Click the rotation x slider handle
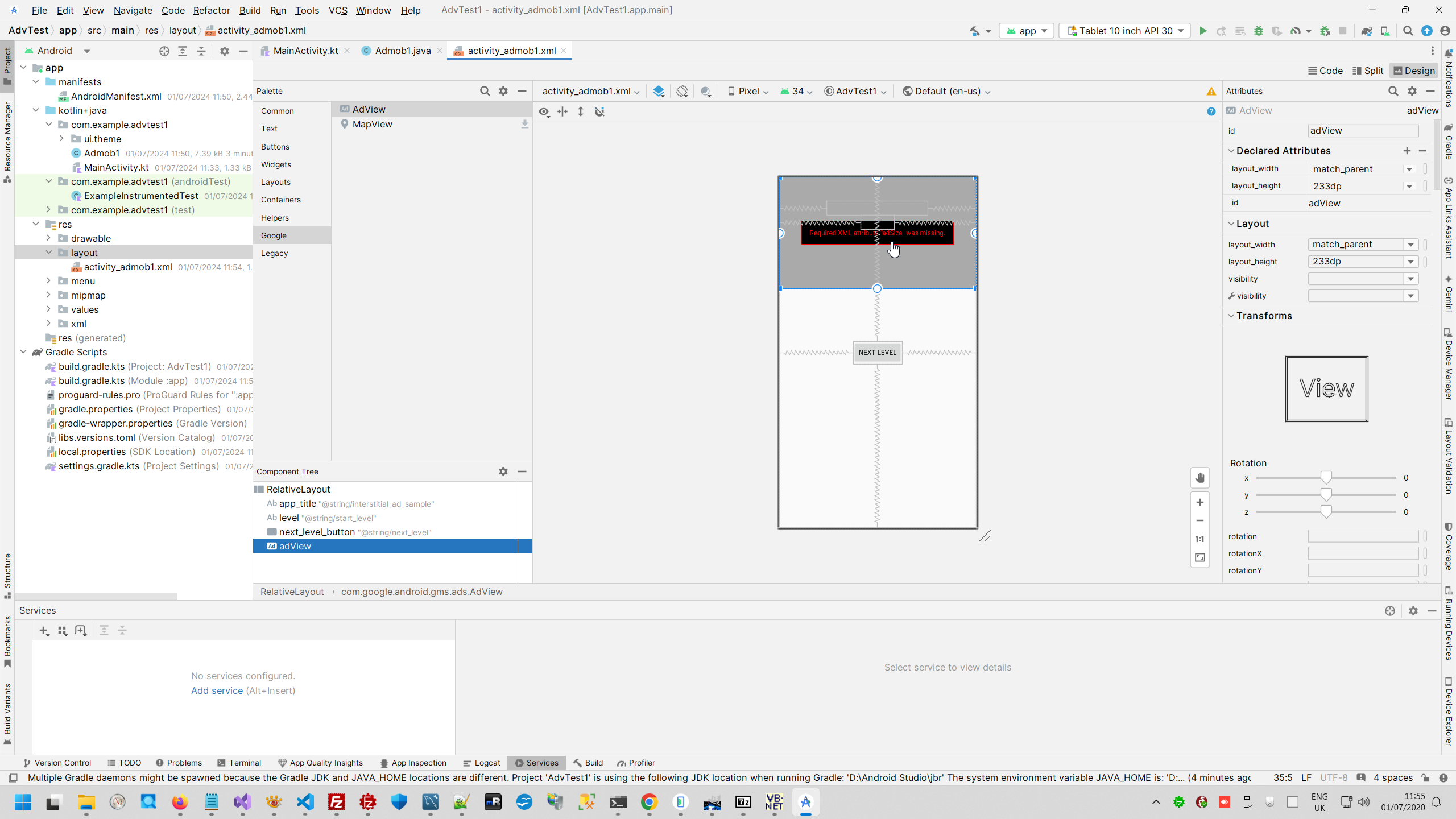1456x819 pixels. coord(1326,478)
